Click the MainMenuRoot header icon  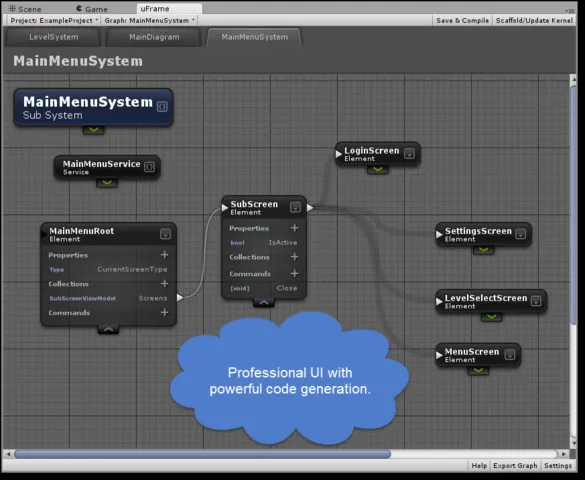pos(165,234)
